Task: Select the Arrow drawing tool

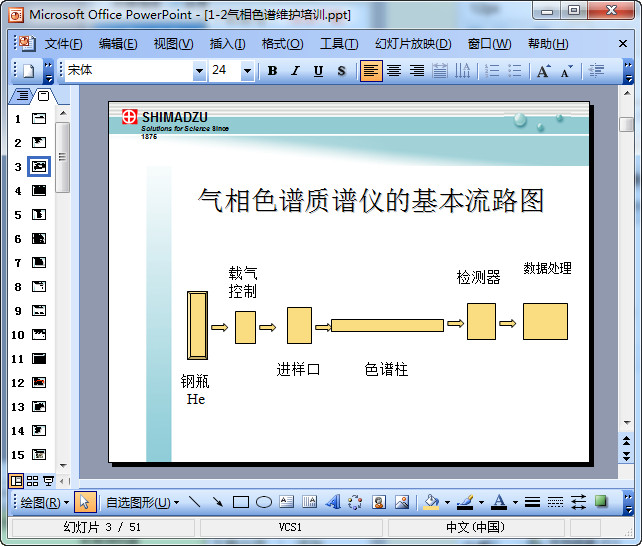Action: coord(218,502)
